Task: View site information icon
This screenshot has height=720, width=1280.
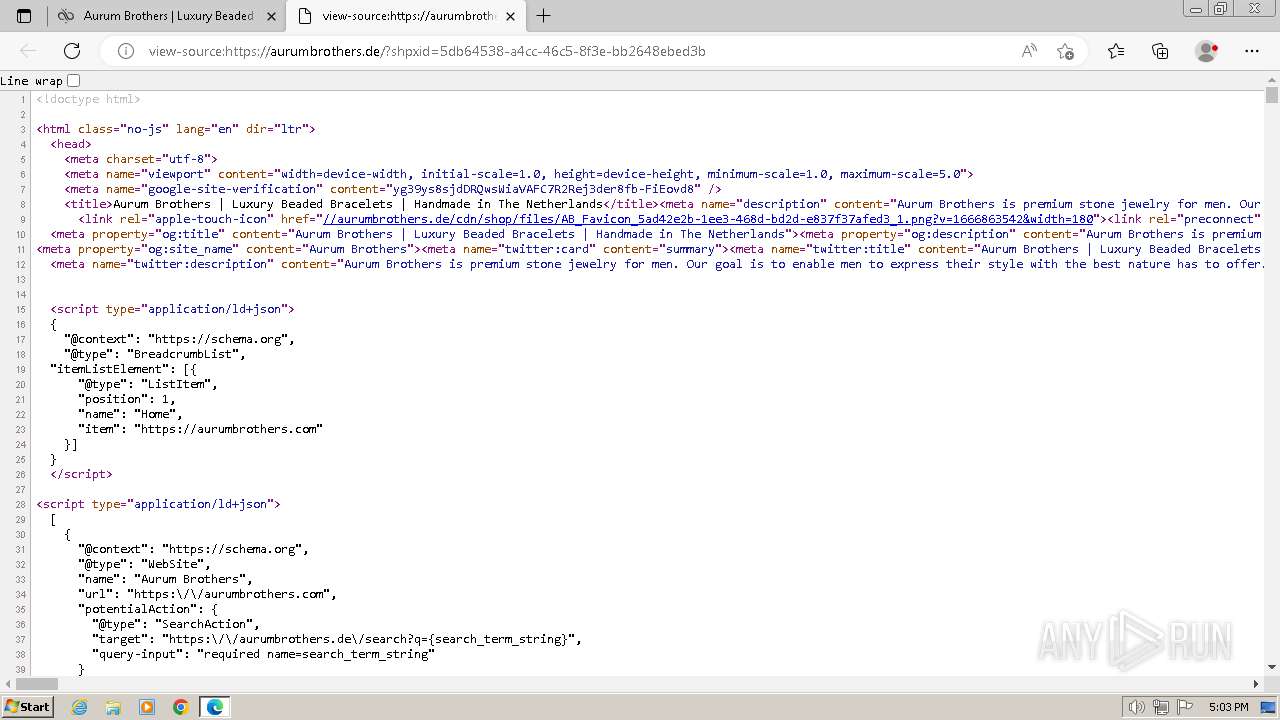Action: pyautogui.click(x=126, y=51)
